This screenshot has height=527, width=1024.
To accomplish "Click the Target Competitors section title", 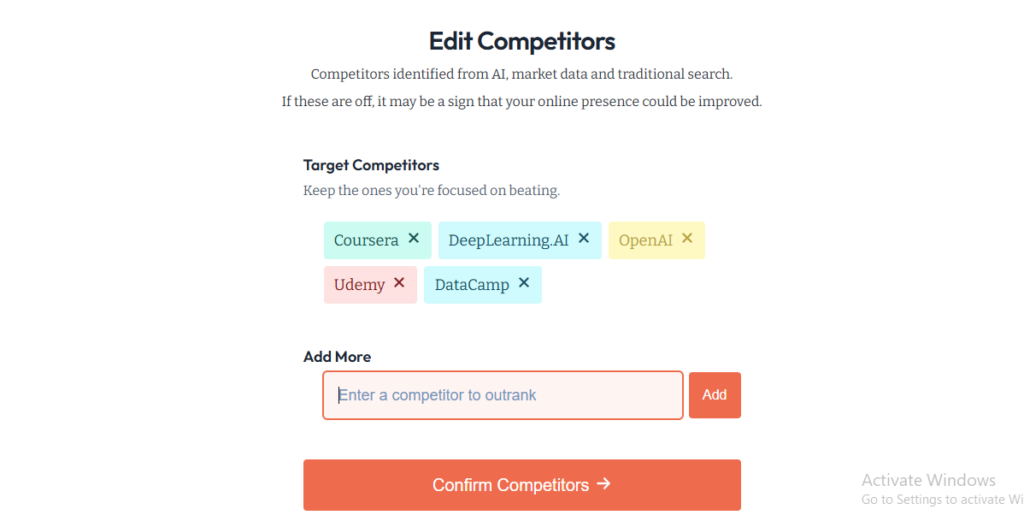I will pyautogui.click(x=371, y=165).
